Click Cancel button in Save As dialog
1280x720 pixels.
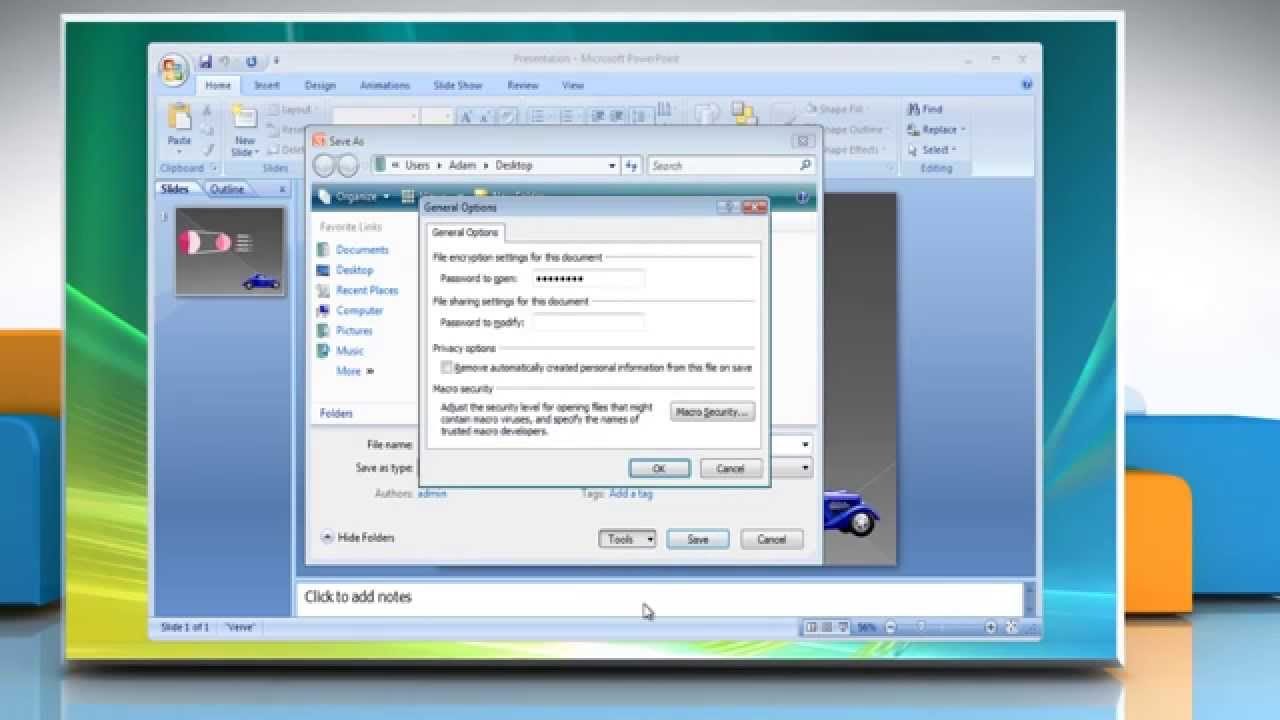(x=771, y=539)
